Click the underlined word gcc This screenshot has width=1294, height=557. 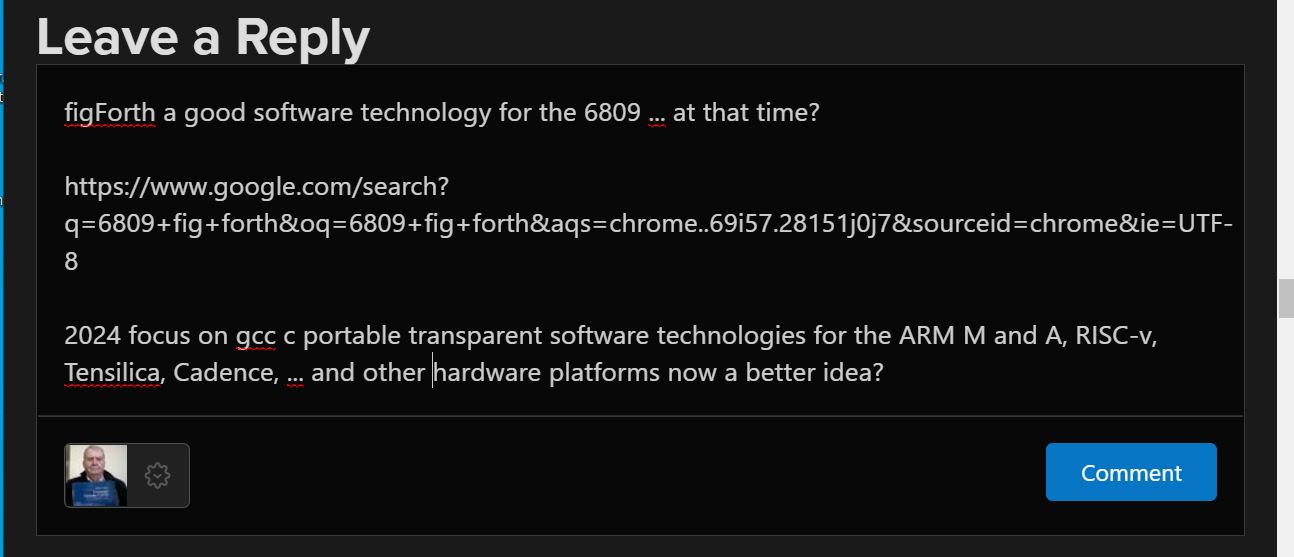256,336
